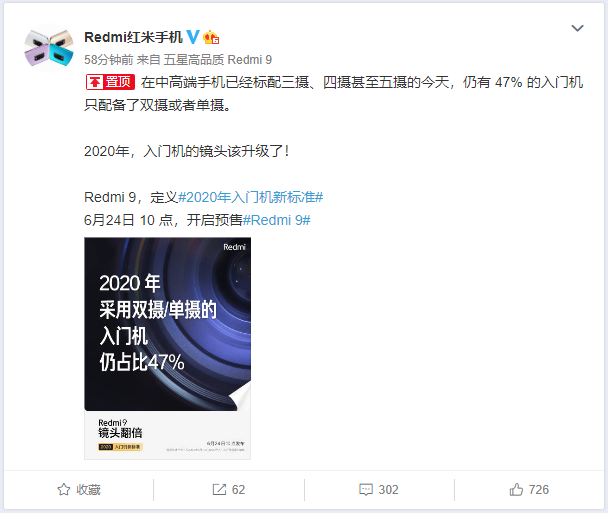The height and width of the screenshot is (513, 608).
Task: Click the repost count 62
Action: tap(238, 489)
